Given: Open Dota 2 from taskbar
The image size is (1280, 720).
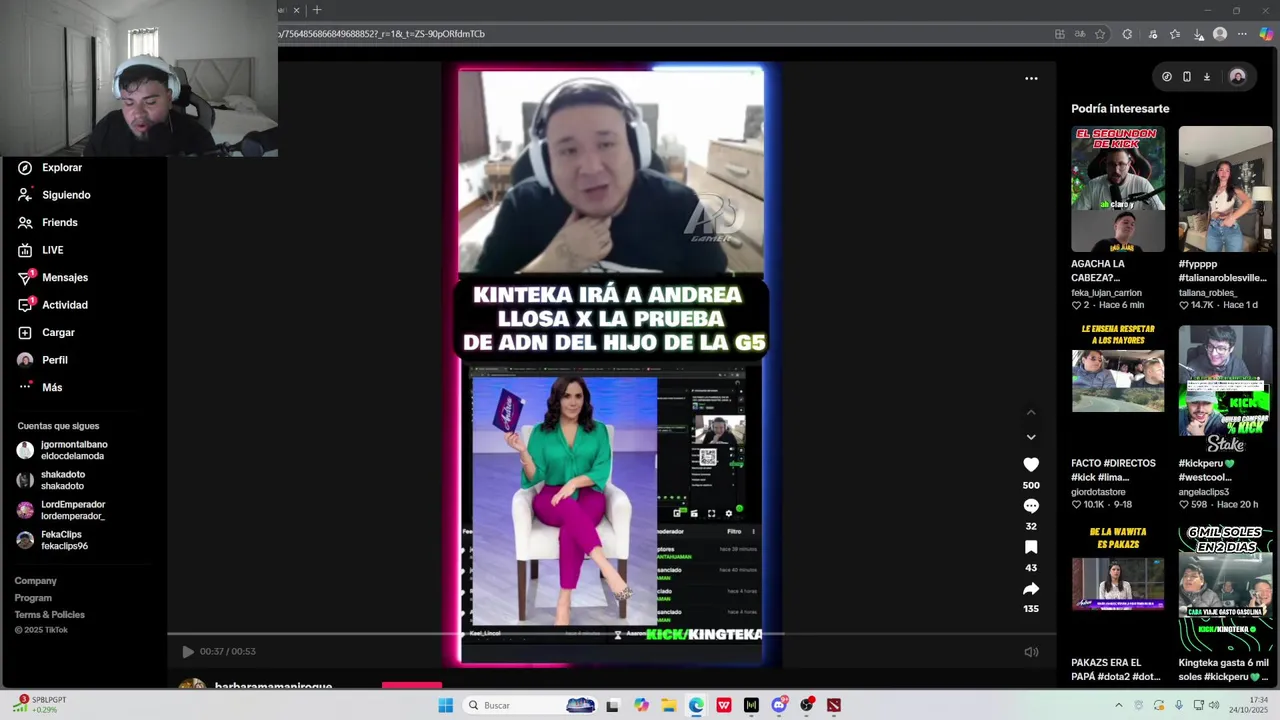Looking at the screenshot, I should point(834,706).
